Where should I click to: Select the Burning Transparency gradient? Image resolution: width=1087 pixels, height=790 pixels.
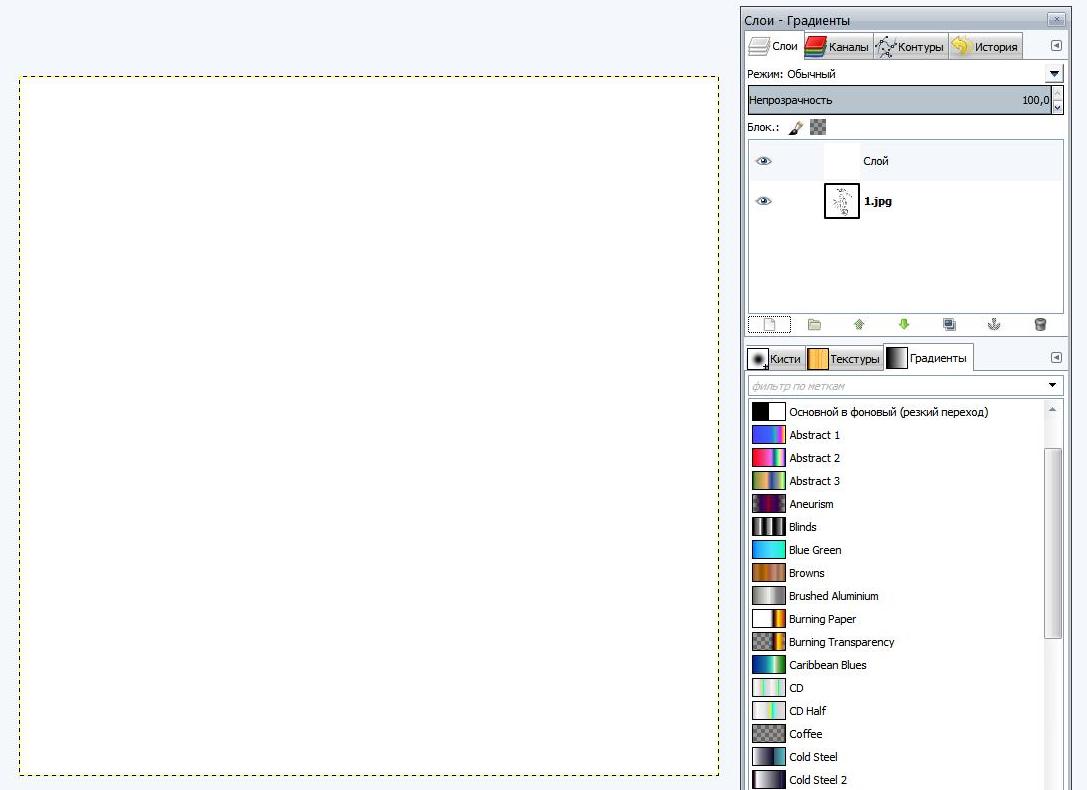pyautogui.click(x=897, y=642)
